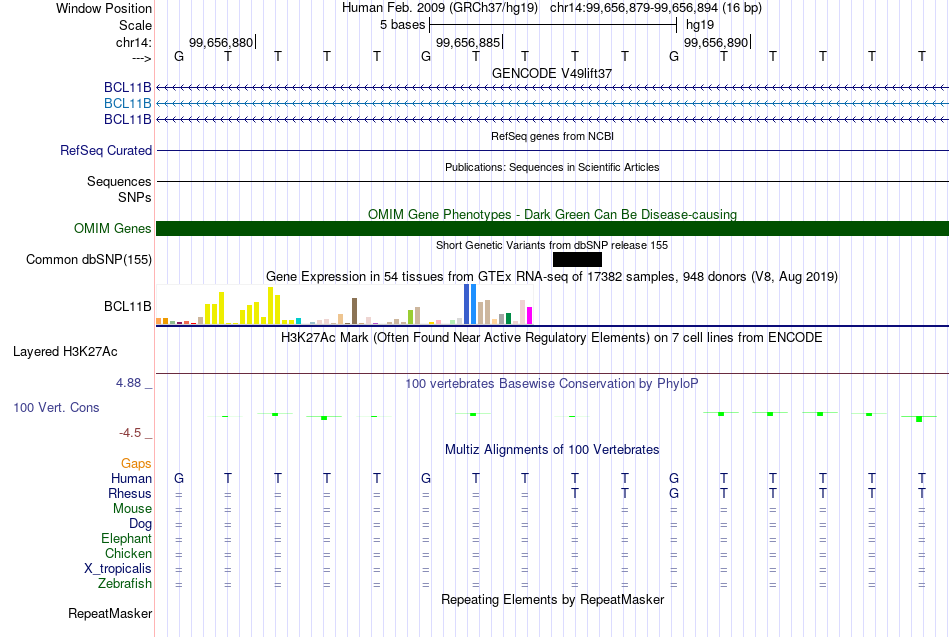The width and height of the screenshot is (950, 637).
Task: Click the 99,656,880 position marker
Action: coord(222,42)
